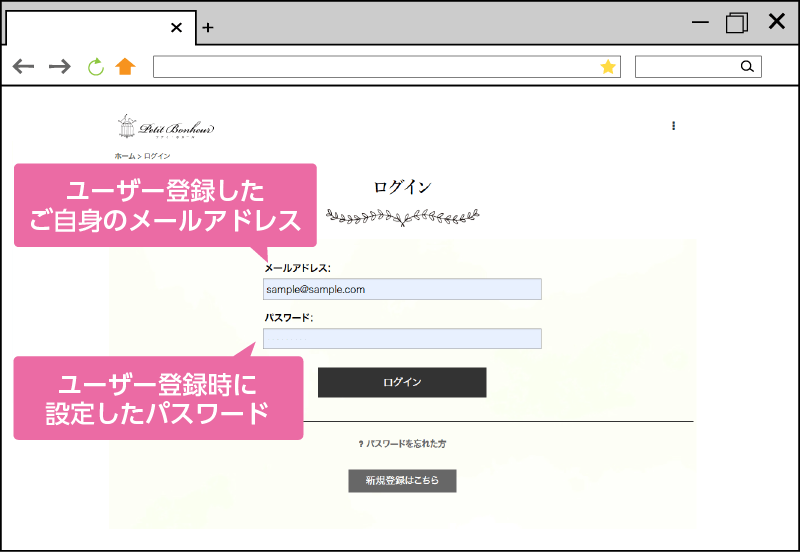800x552 pixels.
Task: Go to the browser home page via the orange house icon
Action: point(125,67)
